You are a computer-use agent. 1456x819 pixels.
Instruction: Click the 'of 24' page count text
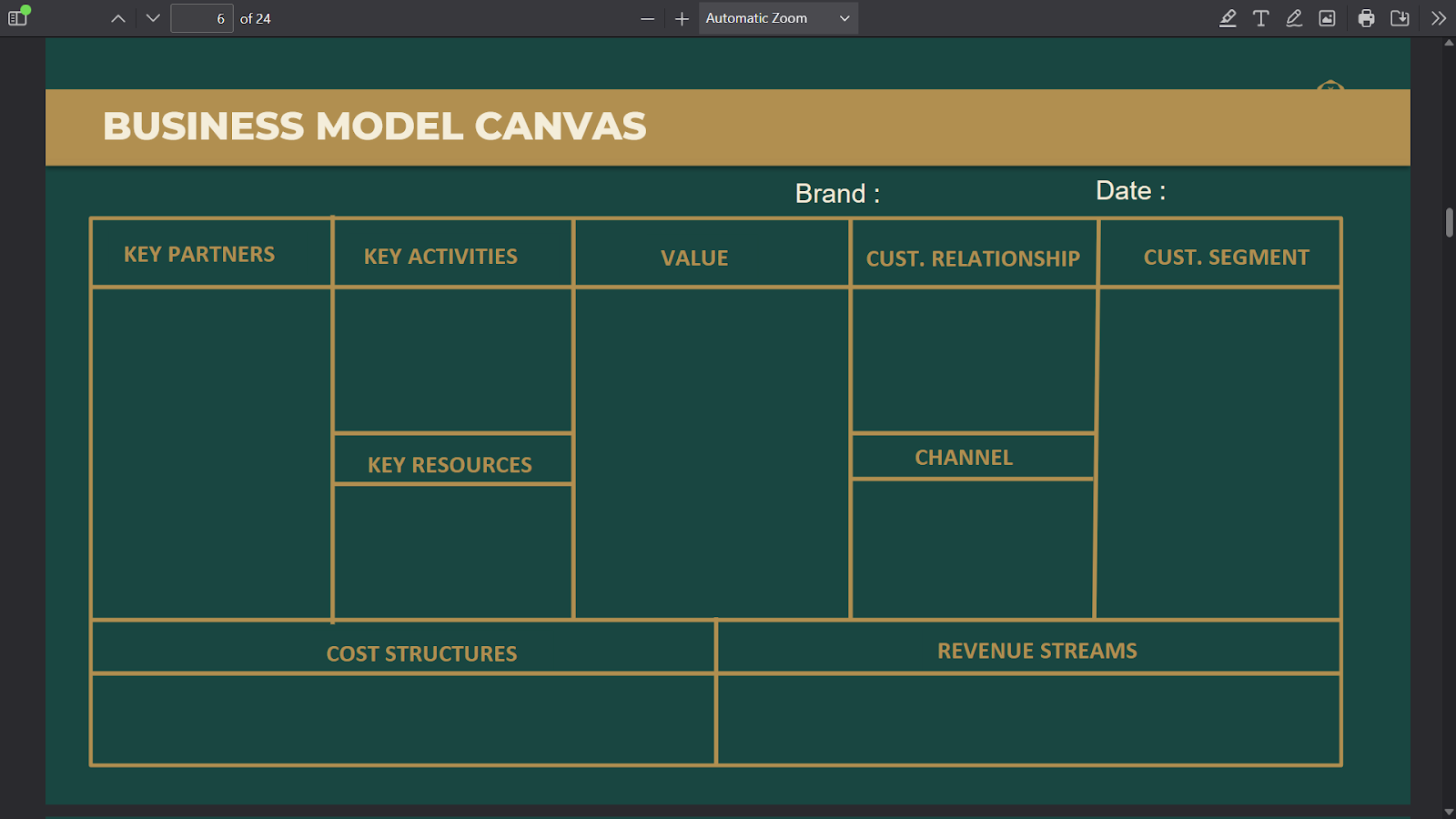tap(256, 18)
